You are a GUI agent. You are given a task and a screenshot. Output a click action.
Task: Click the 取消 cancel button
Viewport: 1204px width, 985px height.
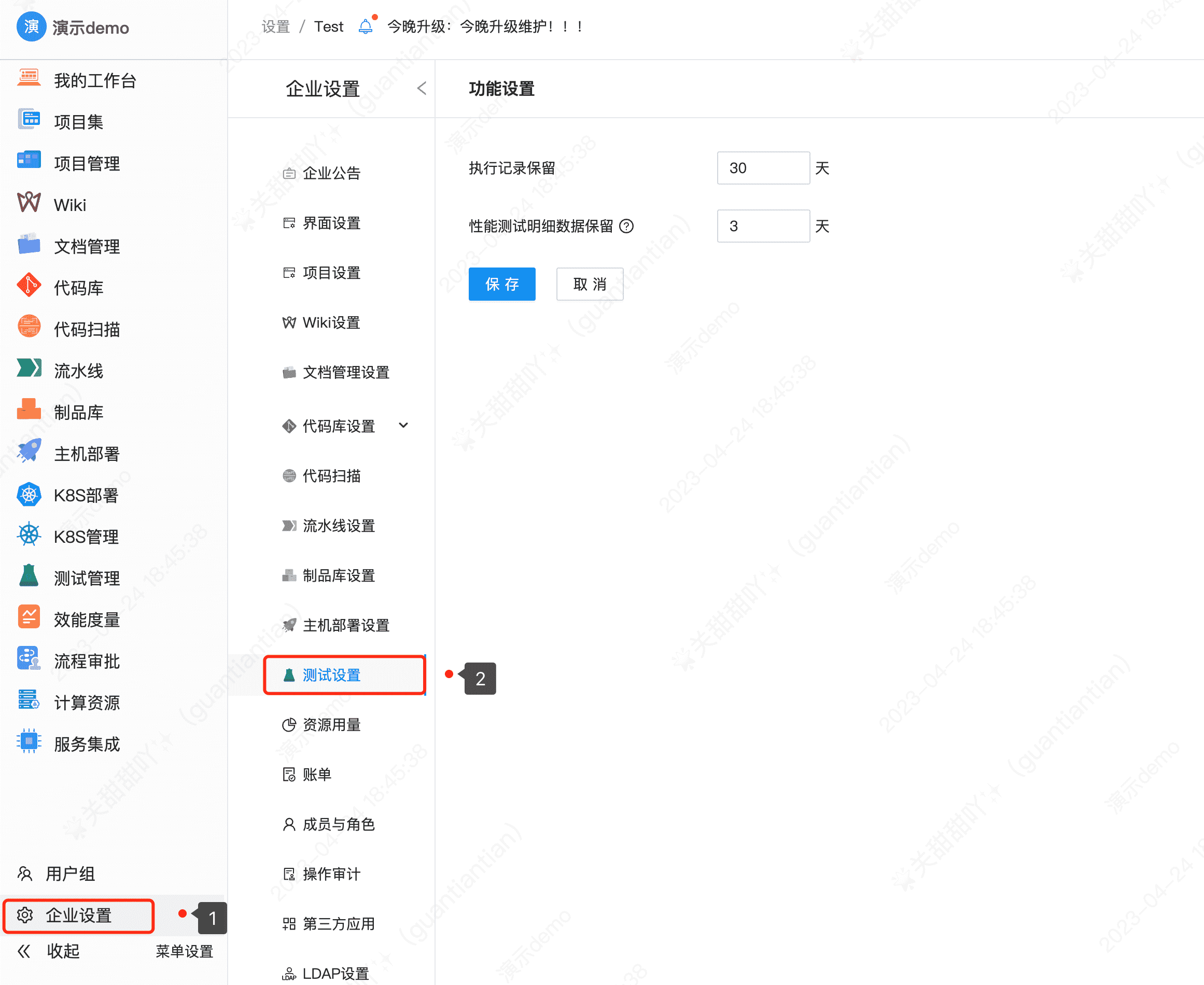(590, 284)
